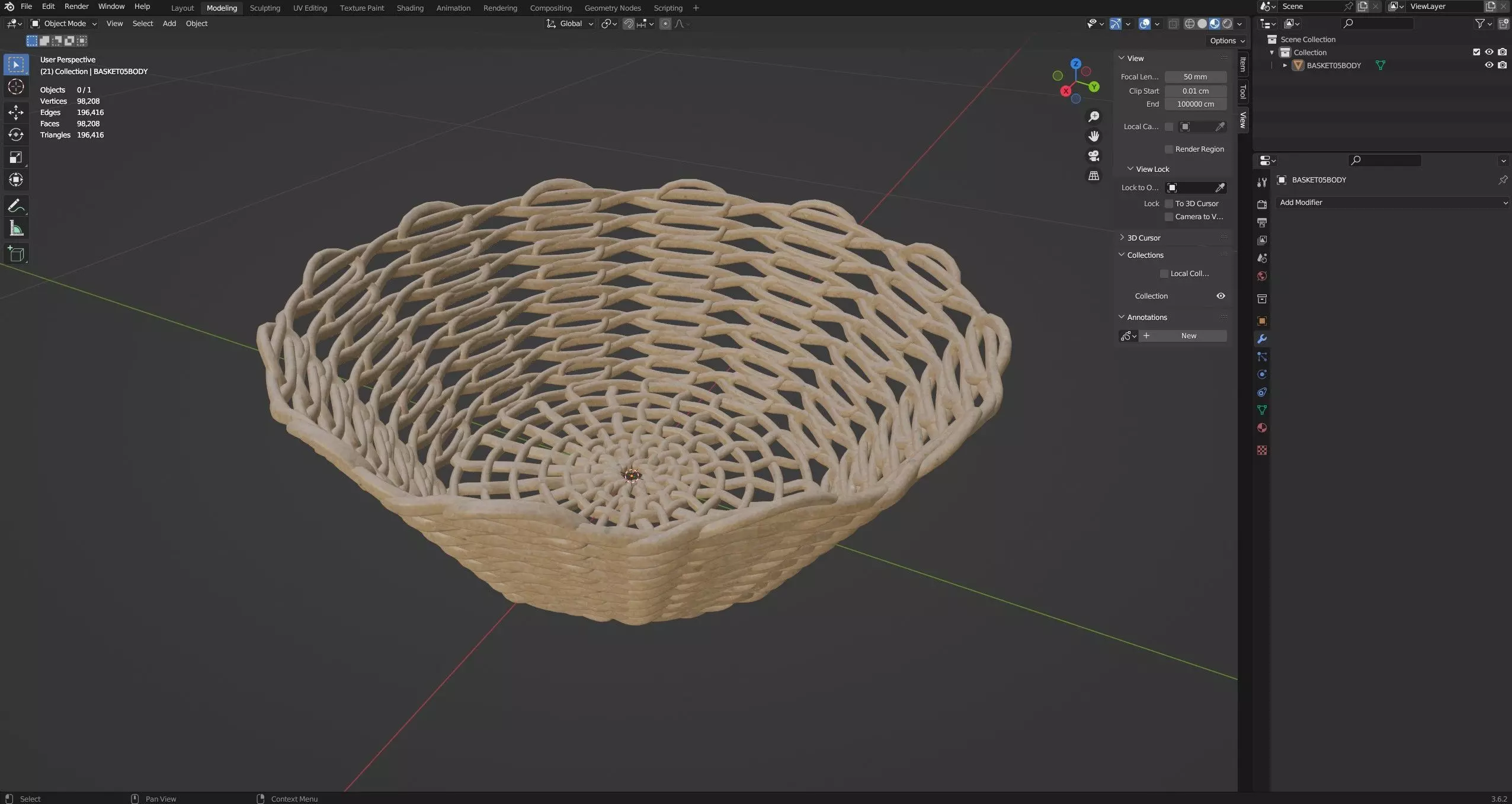The height and width of the screenshot is (804, 1512).
Task: Open the Object Mode dropdown
Action: [64, 24]
